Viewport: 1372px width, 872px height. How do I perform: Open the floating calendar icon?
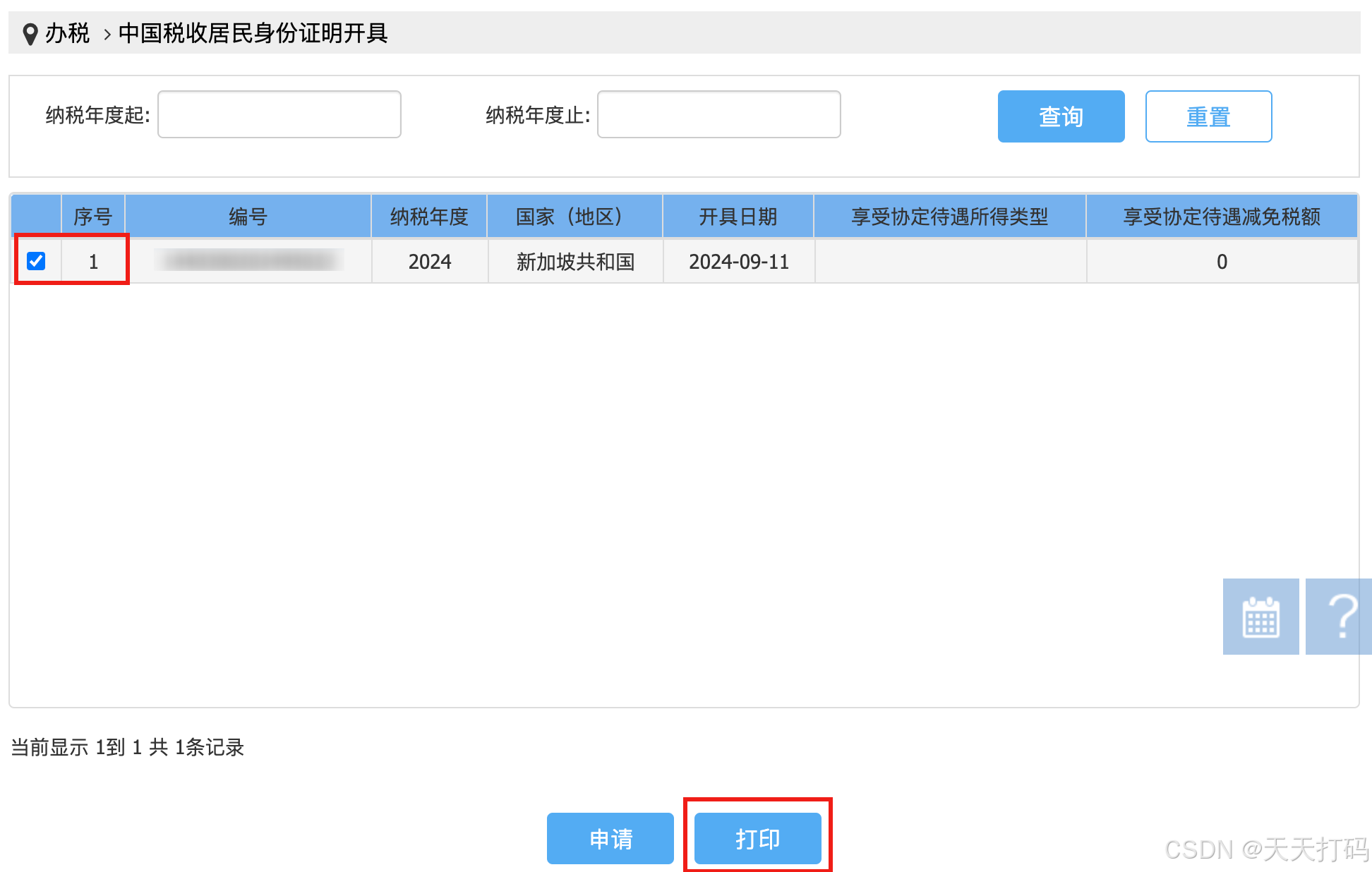point(1260,617)
